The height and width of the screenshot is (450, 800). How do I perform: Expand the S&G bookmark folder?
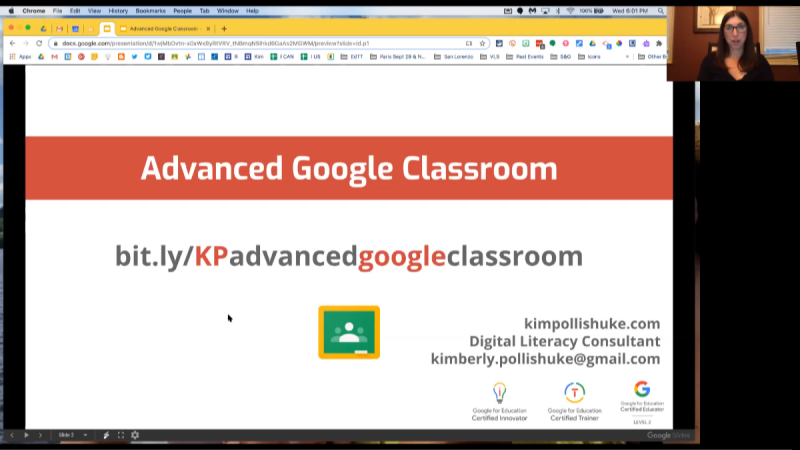coord(561,57)
